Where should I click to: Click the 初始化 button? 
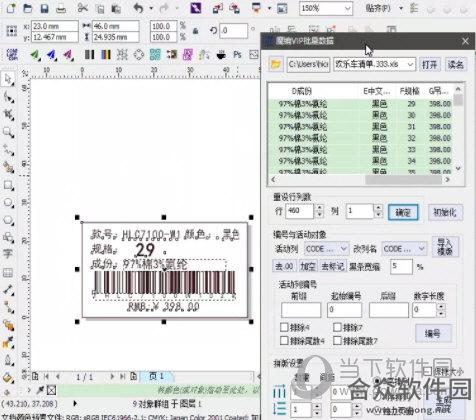tap(445, 212)
